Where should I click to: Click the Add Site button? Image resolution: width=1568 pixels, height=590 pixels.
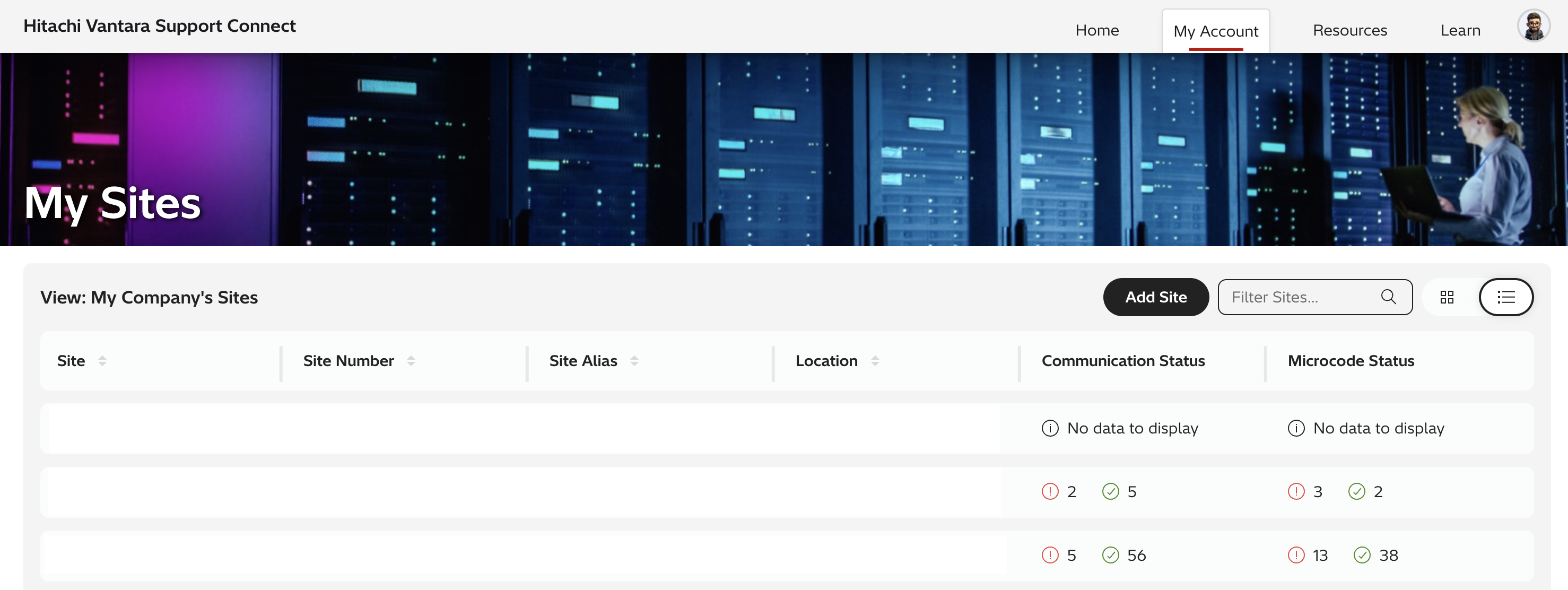tap(1155, 297)
